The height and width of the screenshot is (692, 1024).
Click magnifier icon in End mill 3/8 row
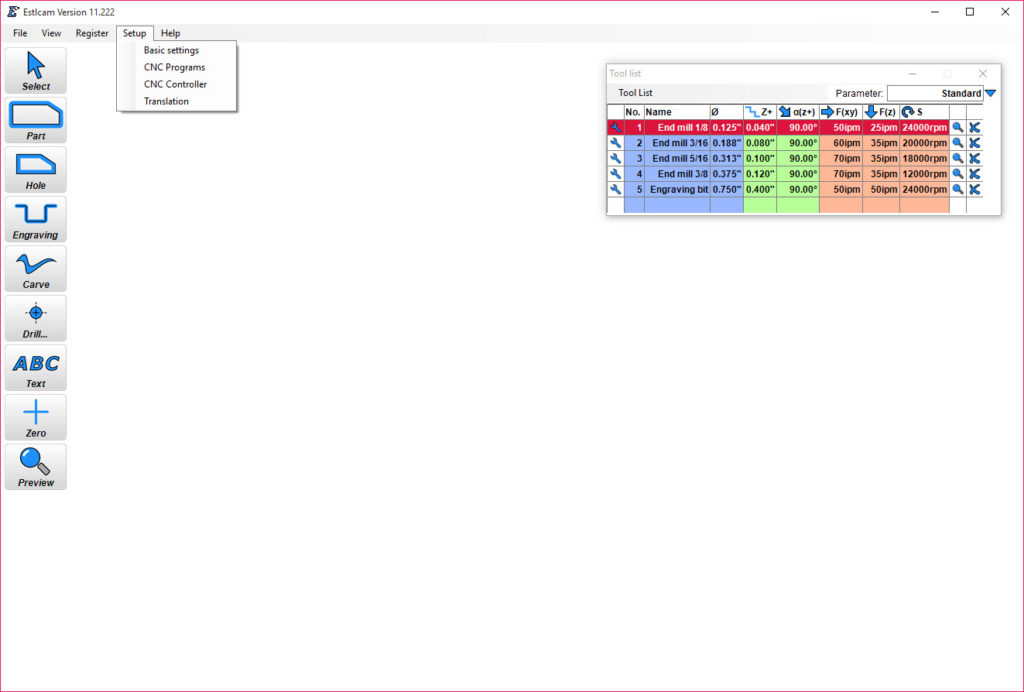[957, 174]
